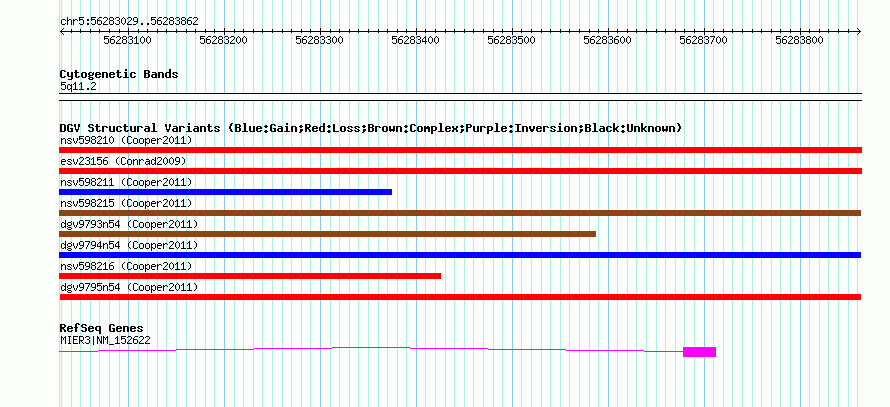890x407 pixels.
Task: Click the nsv598216 (Cooper2011) label
Action: 126,266
